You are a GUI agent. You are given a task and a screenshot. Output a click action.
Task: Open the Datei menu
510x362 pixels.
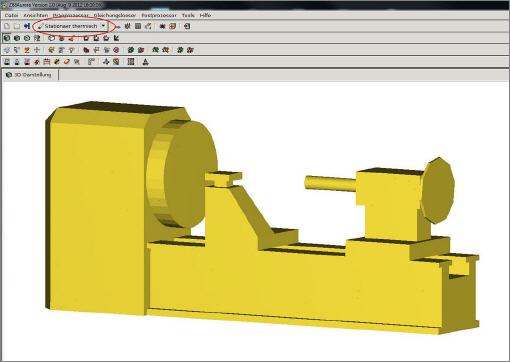(x=11, y=15)
